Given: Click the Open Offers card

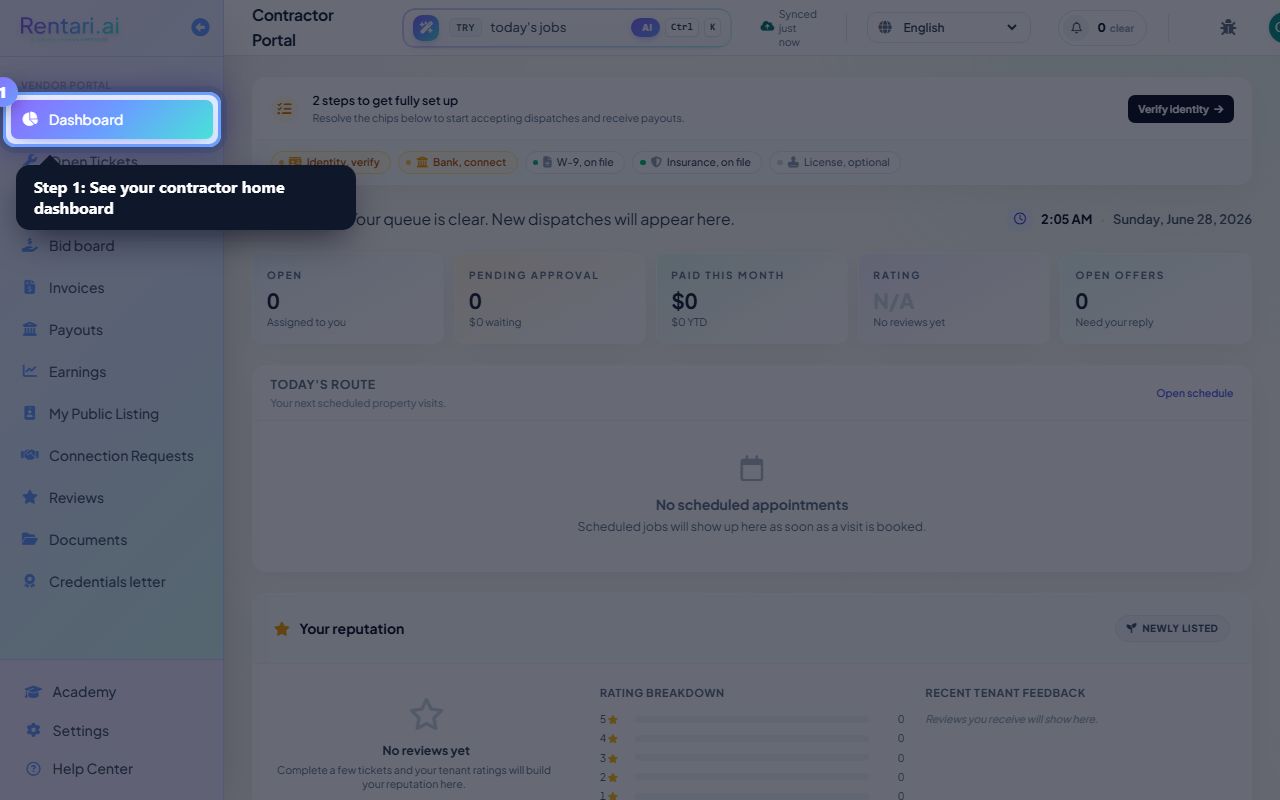Looking at the screenshot, I should pyautogui.click(x=1156, y=298).
